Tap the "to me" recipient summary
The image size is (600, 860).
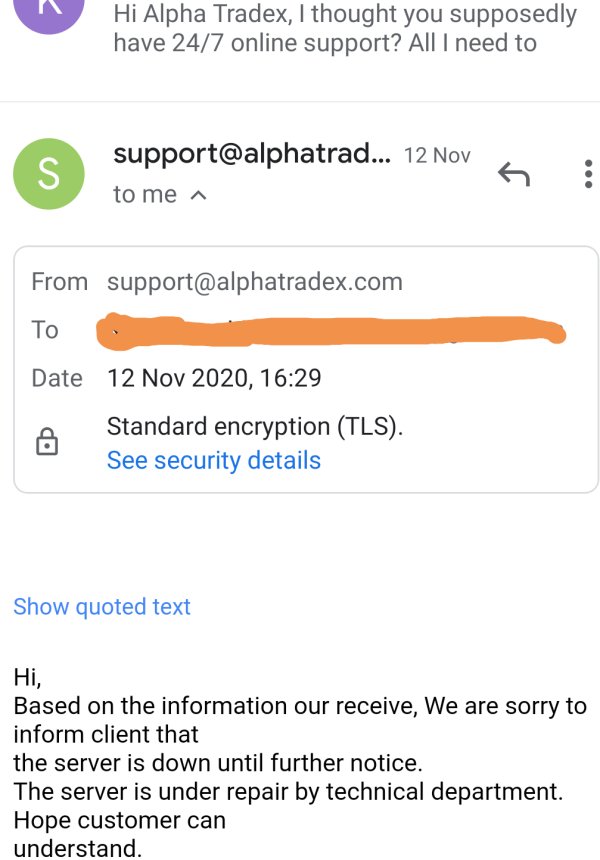pos(145,194)
